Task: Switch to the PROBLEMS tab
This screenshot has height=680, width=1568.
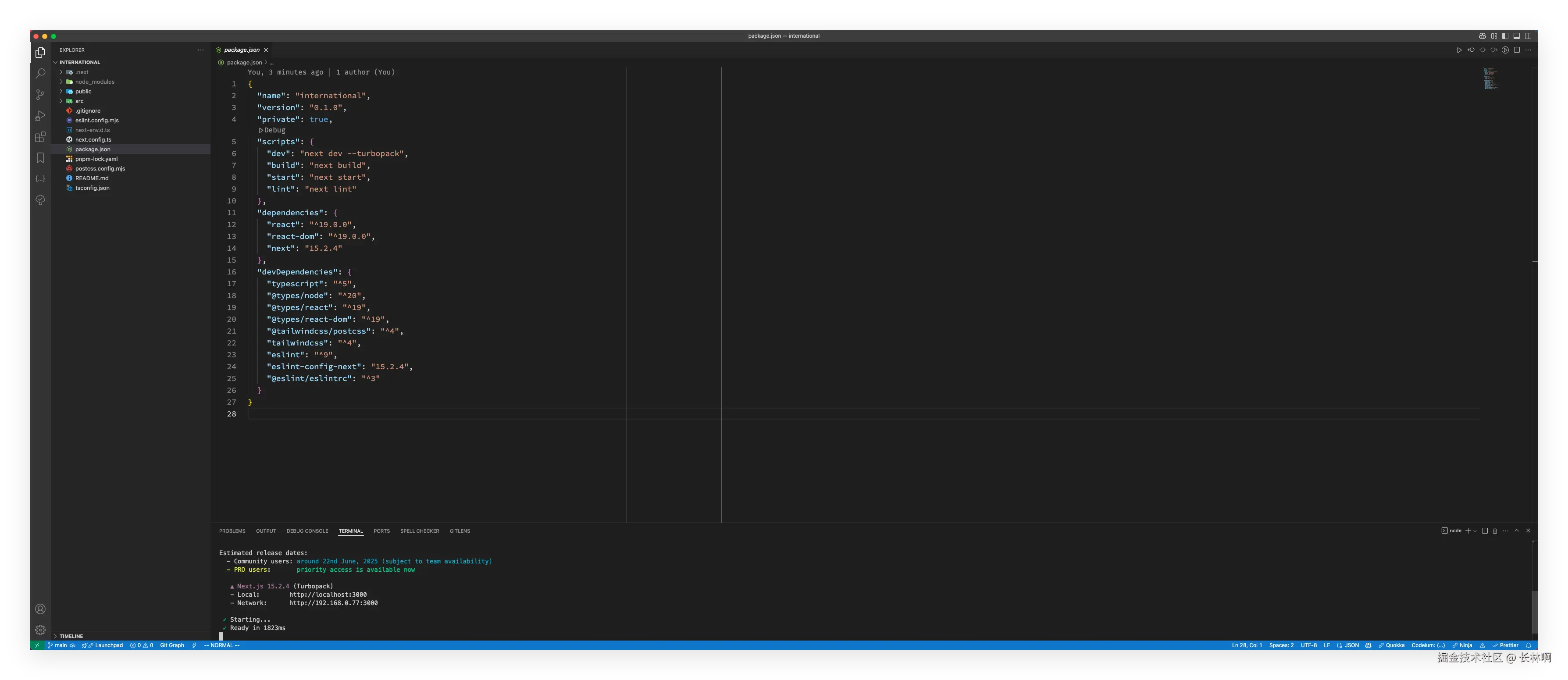Action: click(x=232, y=531)
